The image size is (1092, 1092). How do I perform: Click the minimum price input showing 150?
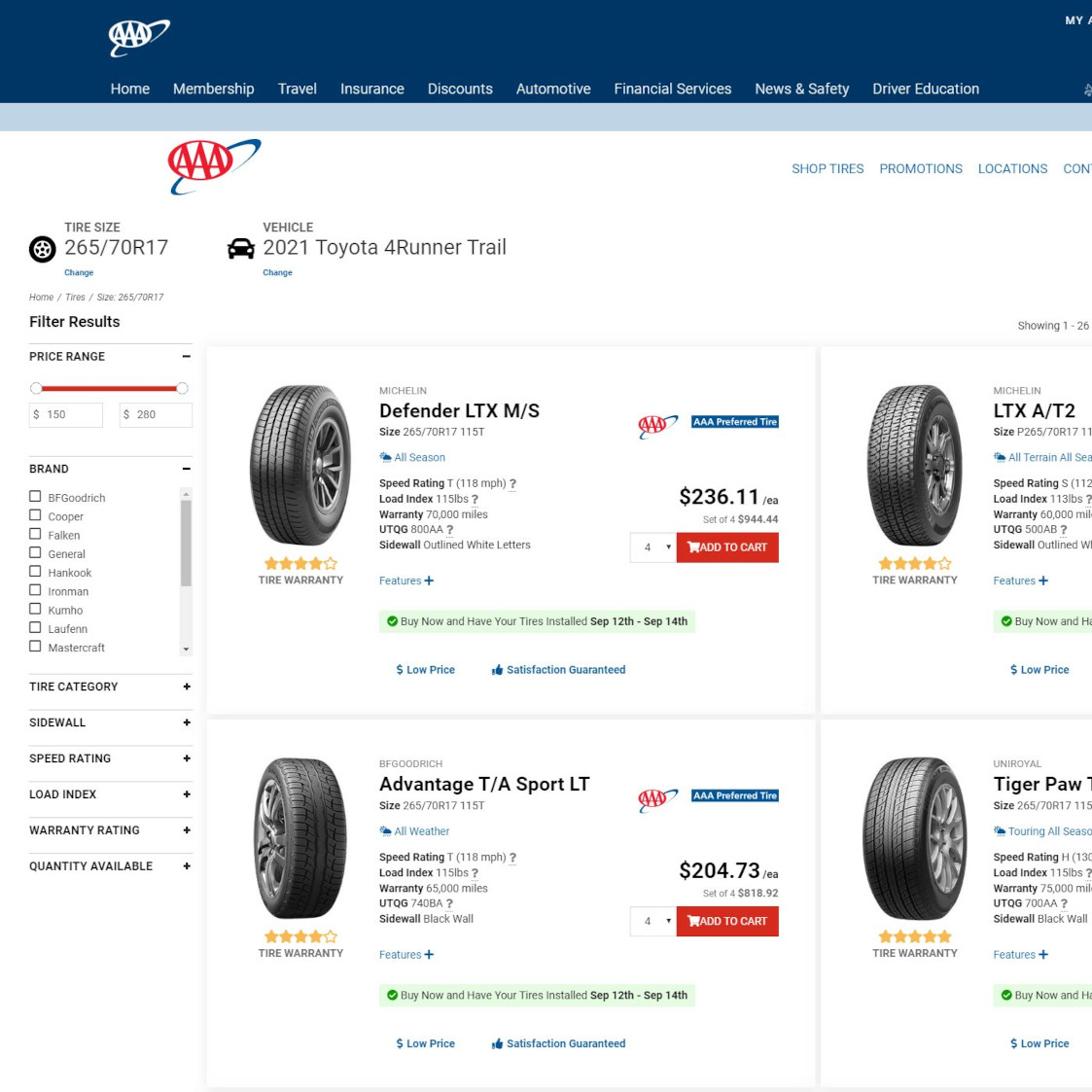pos(68,414)
